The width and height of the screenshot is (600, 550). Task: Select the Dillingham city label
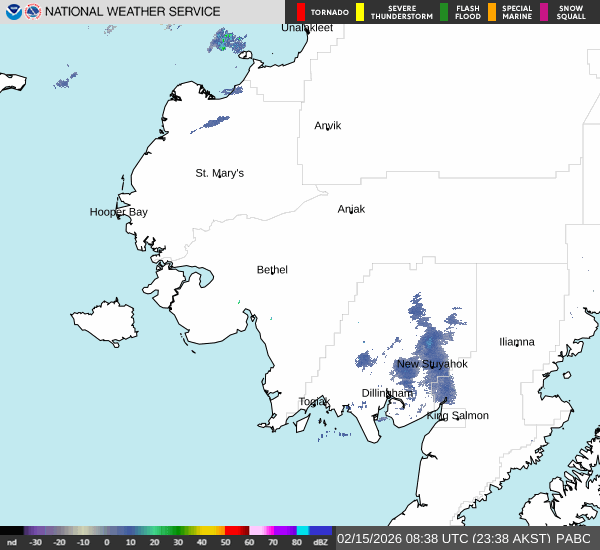(x=388, y=393)
